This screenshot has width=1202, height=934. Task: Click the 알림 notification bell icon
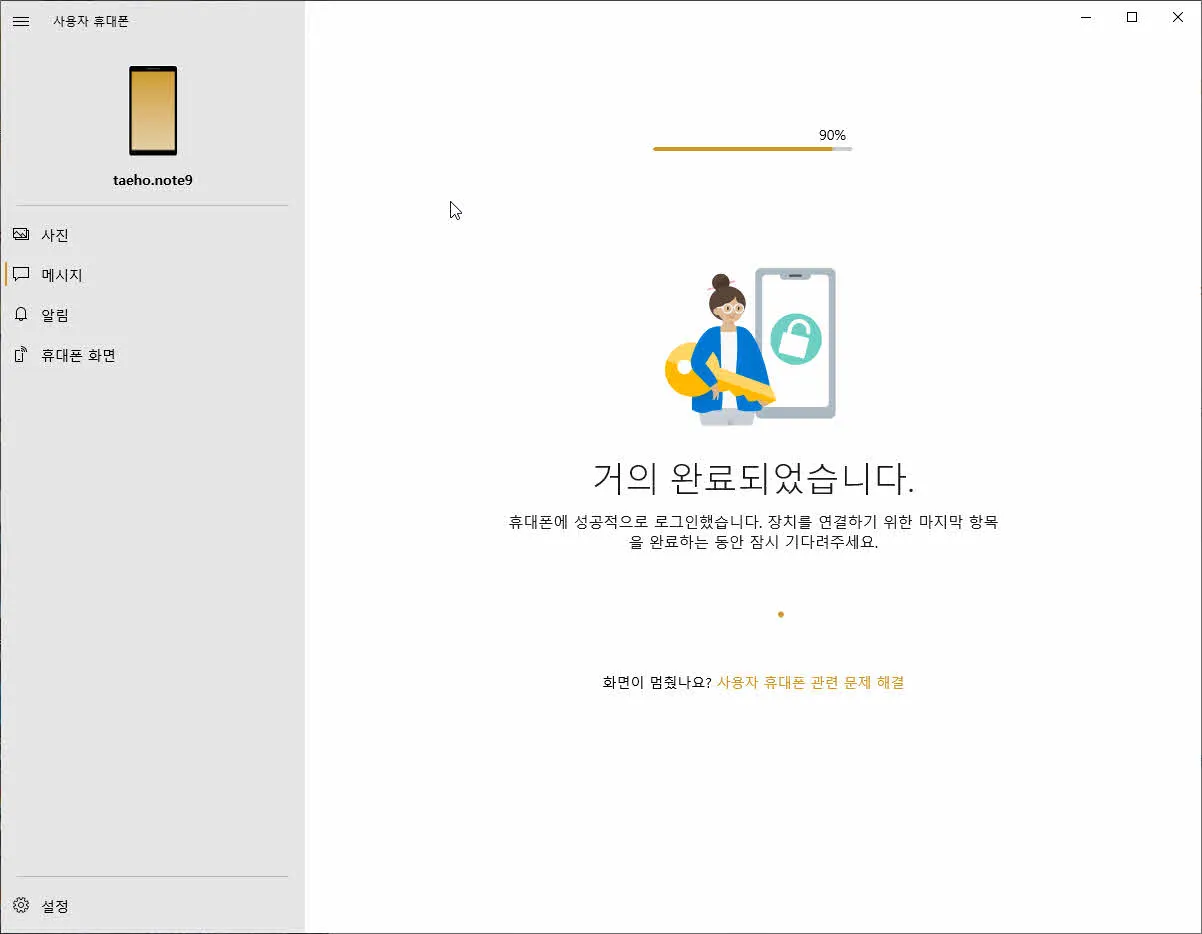21,314
